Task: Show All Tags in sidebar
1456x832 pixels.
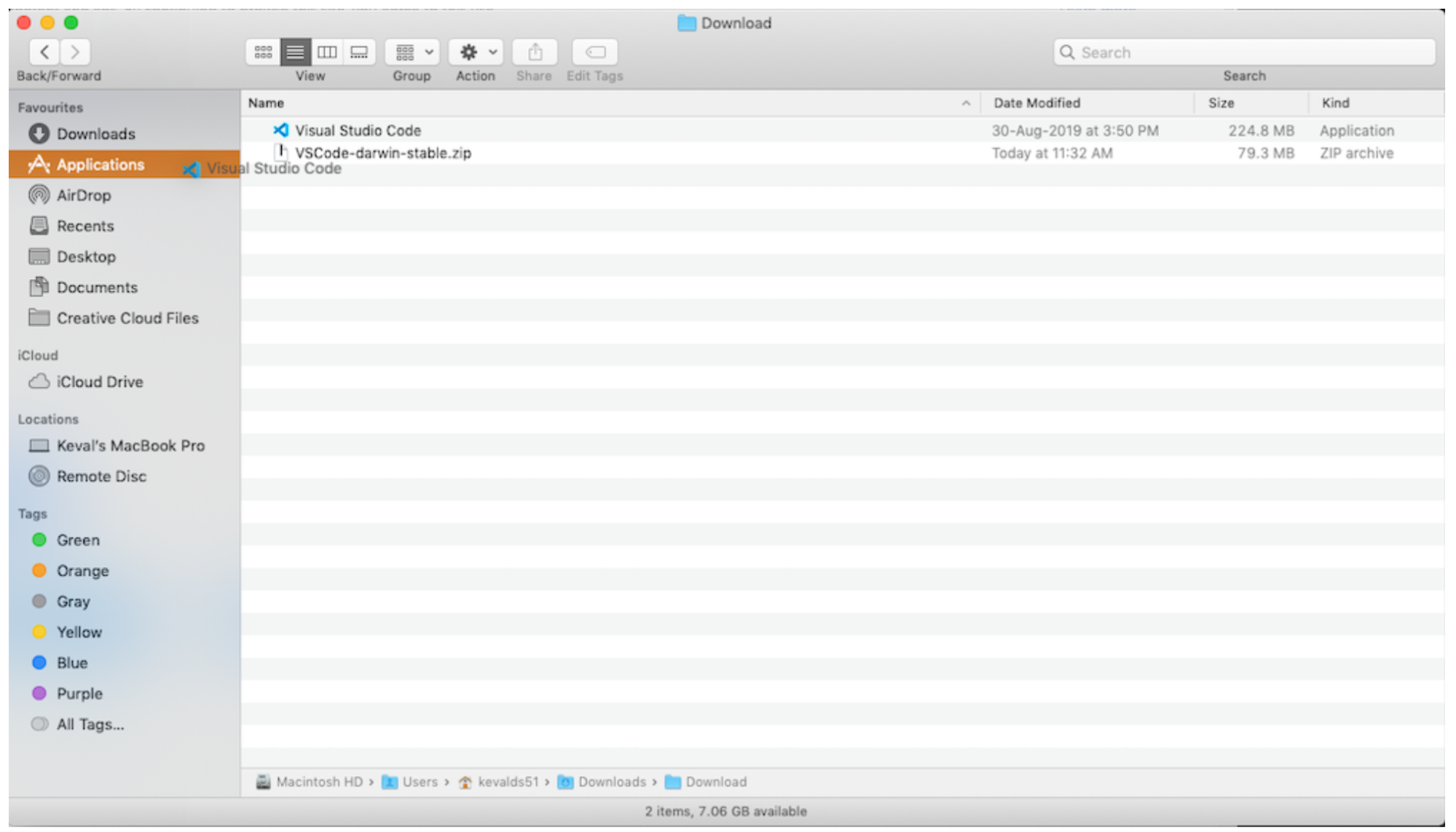Action: pyautogui.click(x=125, y=724)
